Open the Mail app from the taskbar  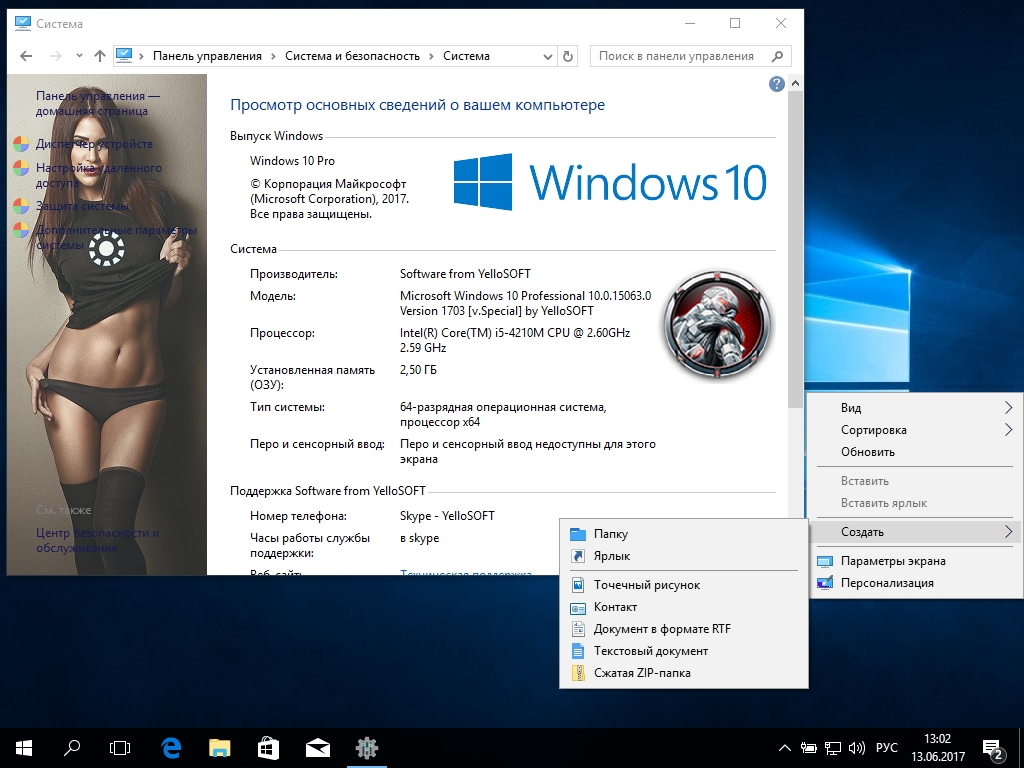(317, 748)
